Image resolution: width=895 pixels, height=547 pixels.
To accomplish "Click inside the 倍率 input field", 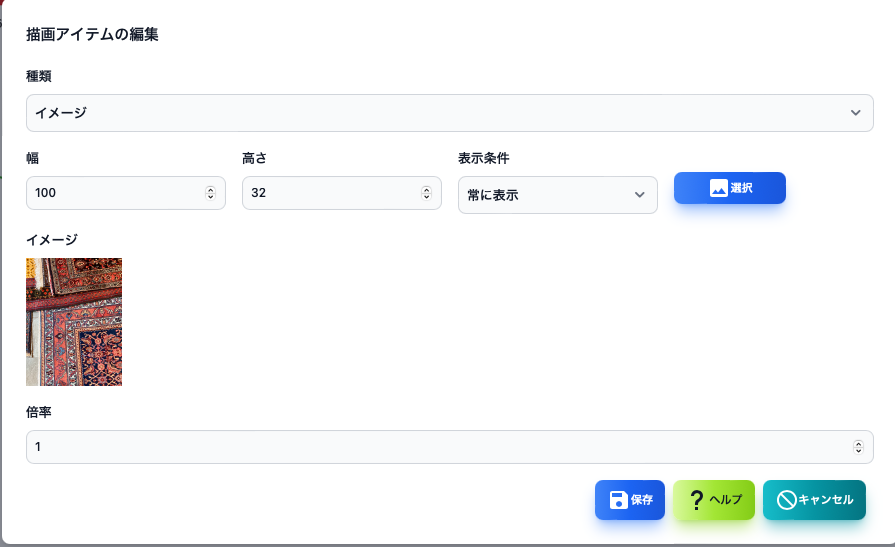I will [450, 447].
